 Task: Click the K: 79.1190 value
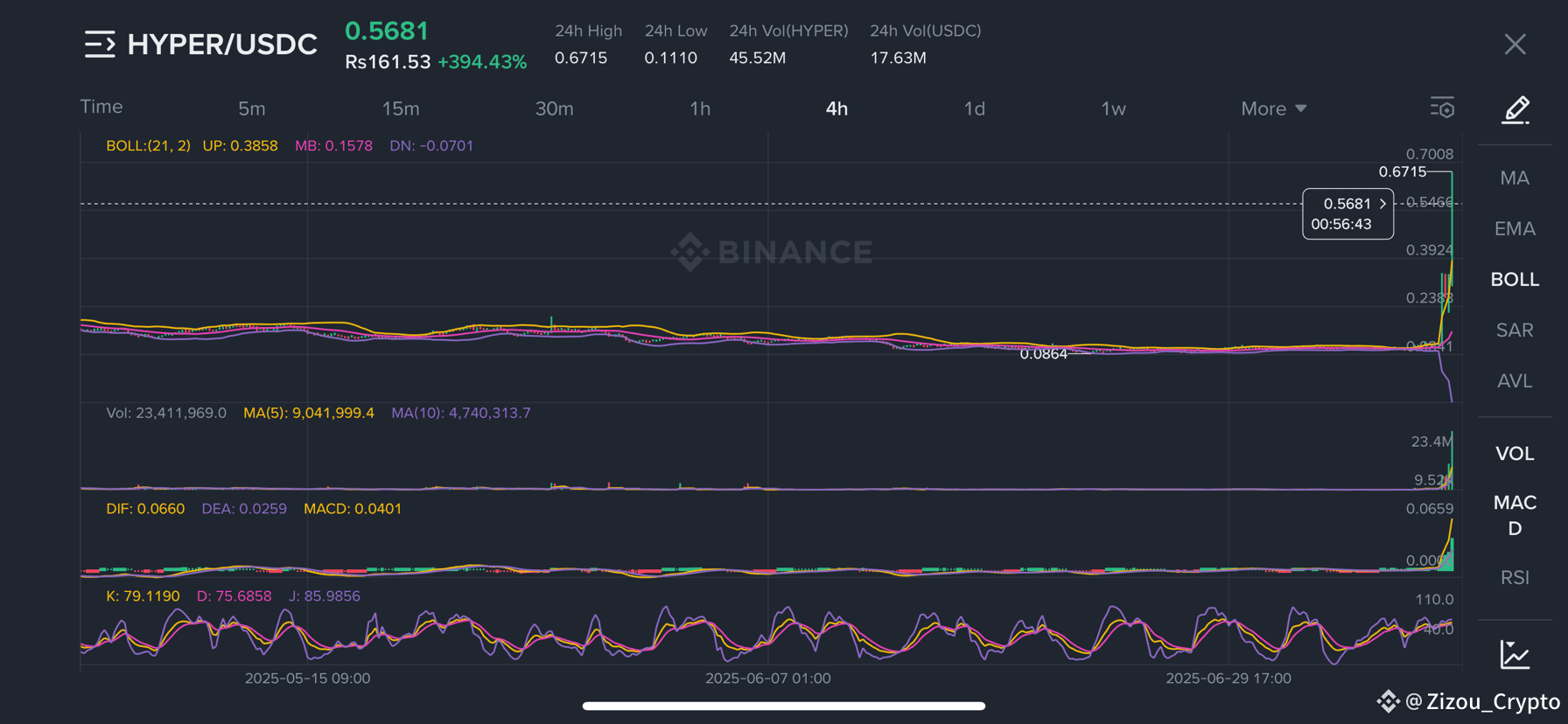[143, 596]
